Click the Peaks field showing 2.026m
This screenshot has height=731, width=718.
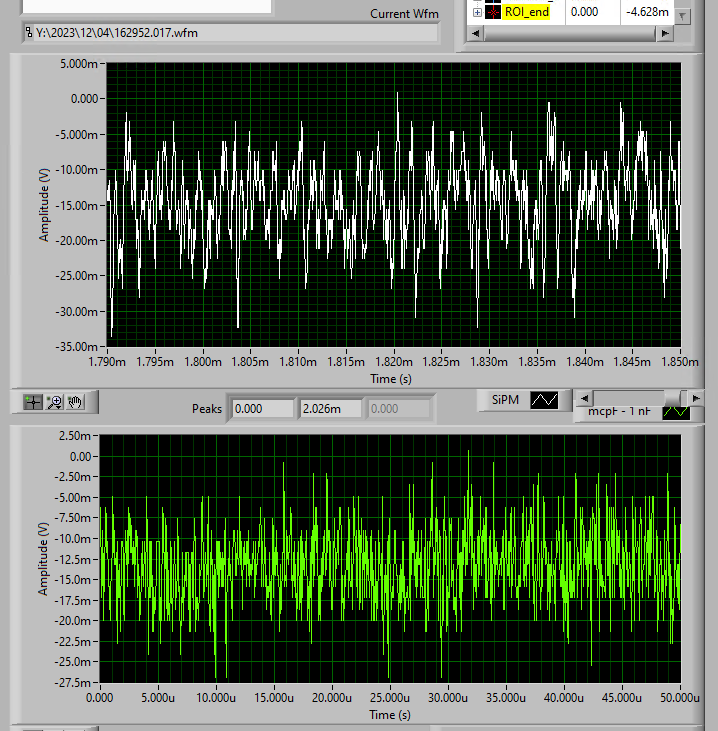331,409
